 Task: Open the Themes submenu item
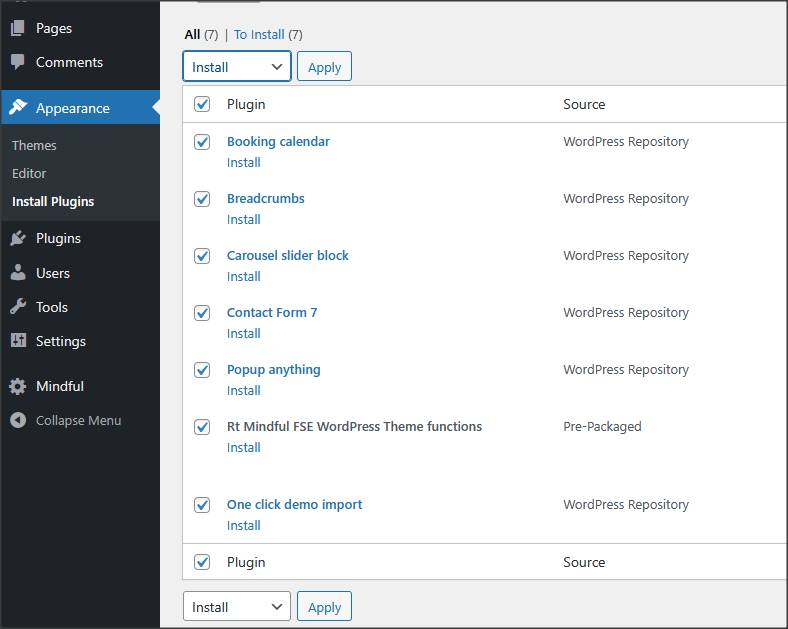coord(34,145)
